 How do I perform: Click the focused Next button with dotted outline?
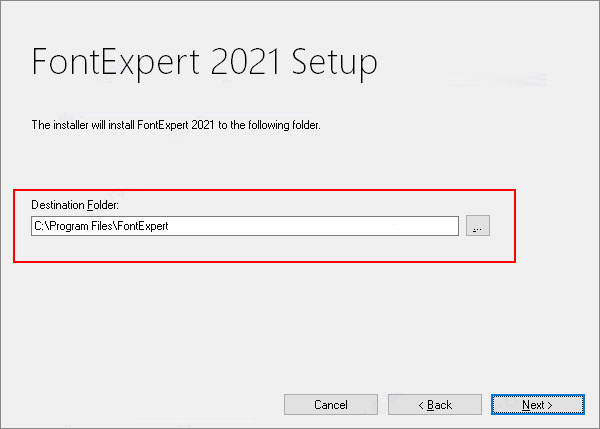(x=538, y=405)
